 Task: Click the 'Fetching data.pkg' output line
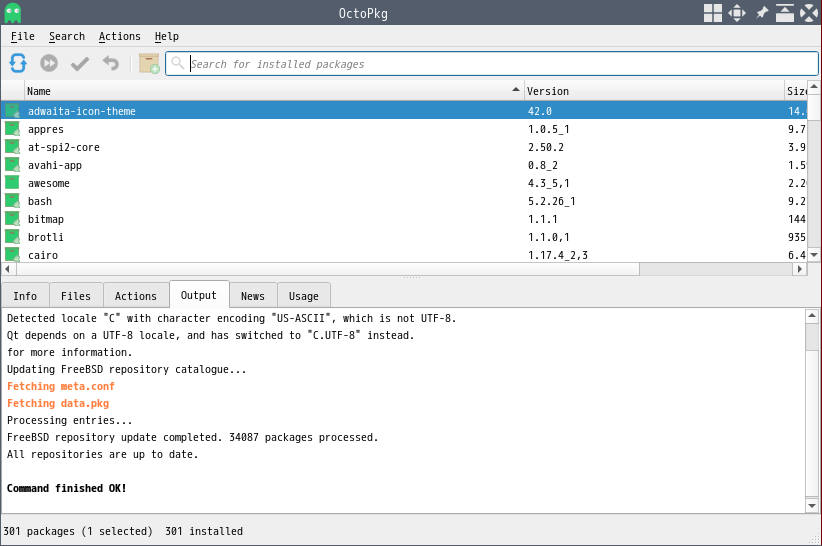(x=58, y=403)
